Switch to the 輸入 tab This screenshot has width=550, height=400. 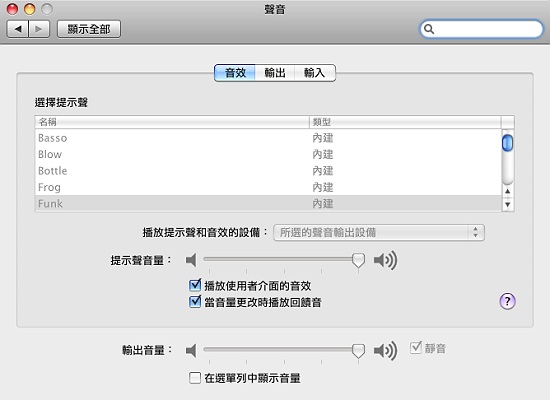point(315,73)
